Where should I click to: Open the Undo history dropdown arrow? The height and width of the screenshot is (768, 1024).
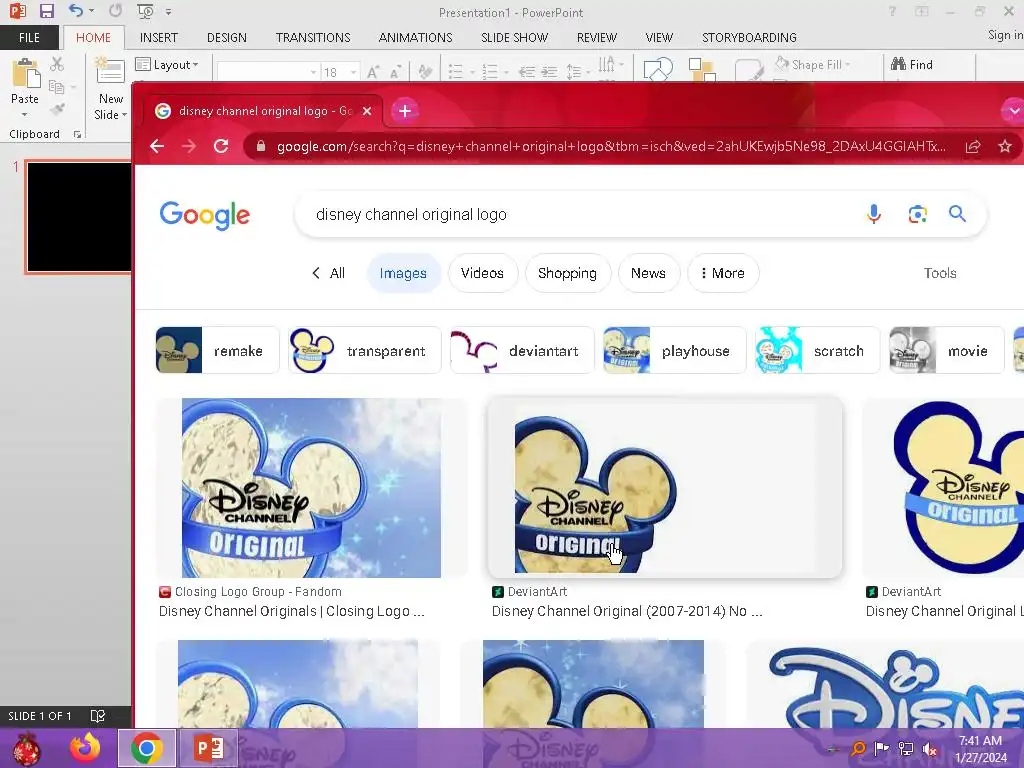click(91, 10)
